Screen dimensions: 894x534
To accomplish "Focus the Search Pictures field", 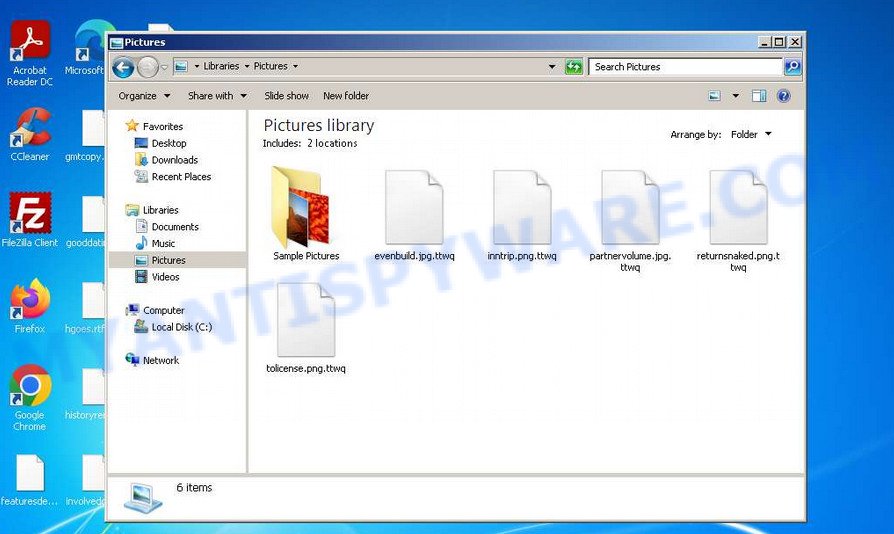I will click(685, 67).
